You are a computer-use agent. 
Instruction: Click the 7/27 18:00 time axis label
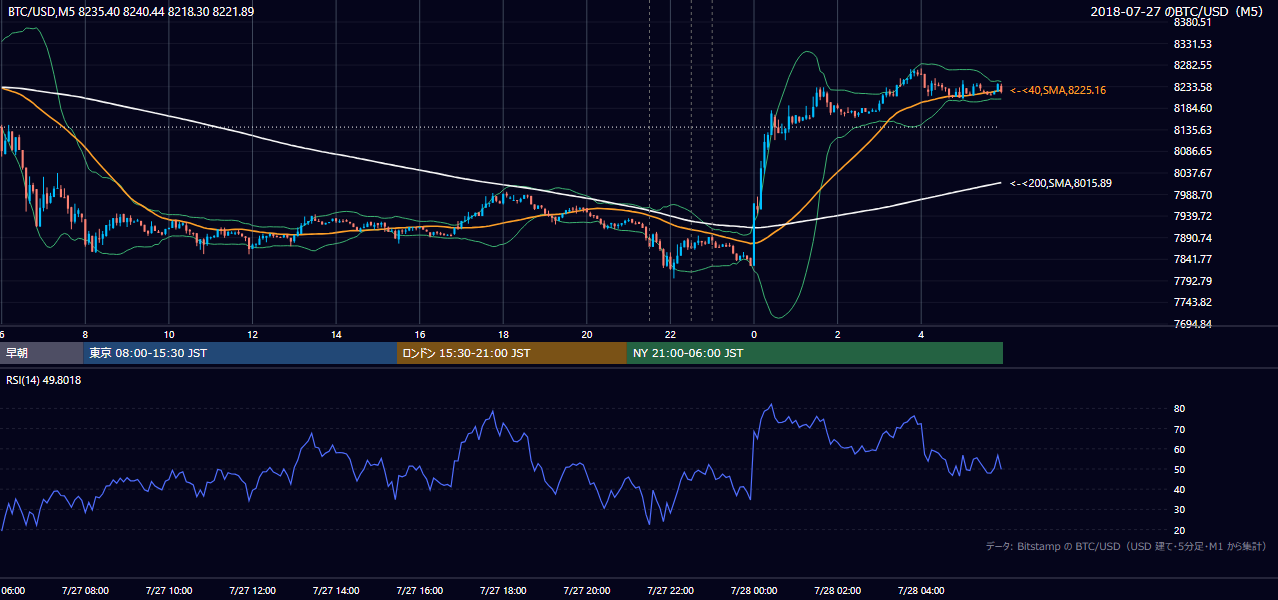click(503, 591)
